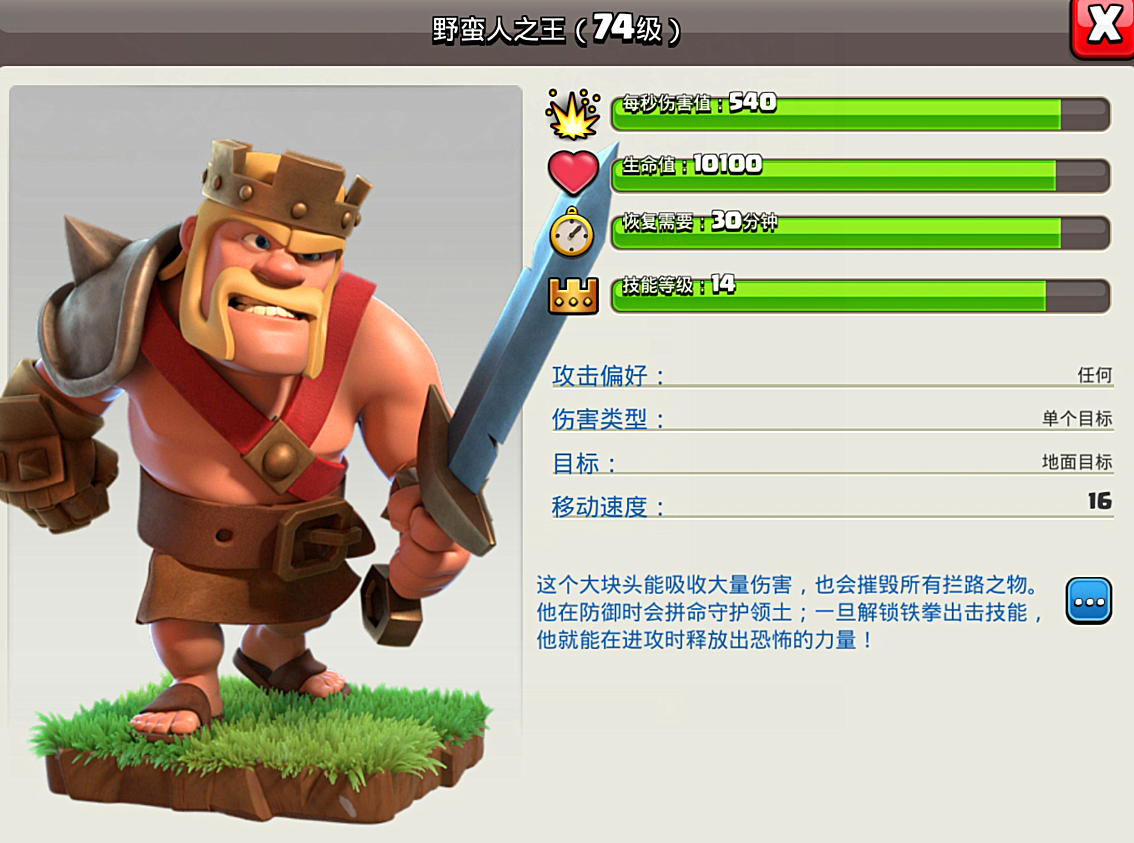Click the damage explosion icon
Screen dimensions: 1134x843
point(573,114)
